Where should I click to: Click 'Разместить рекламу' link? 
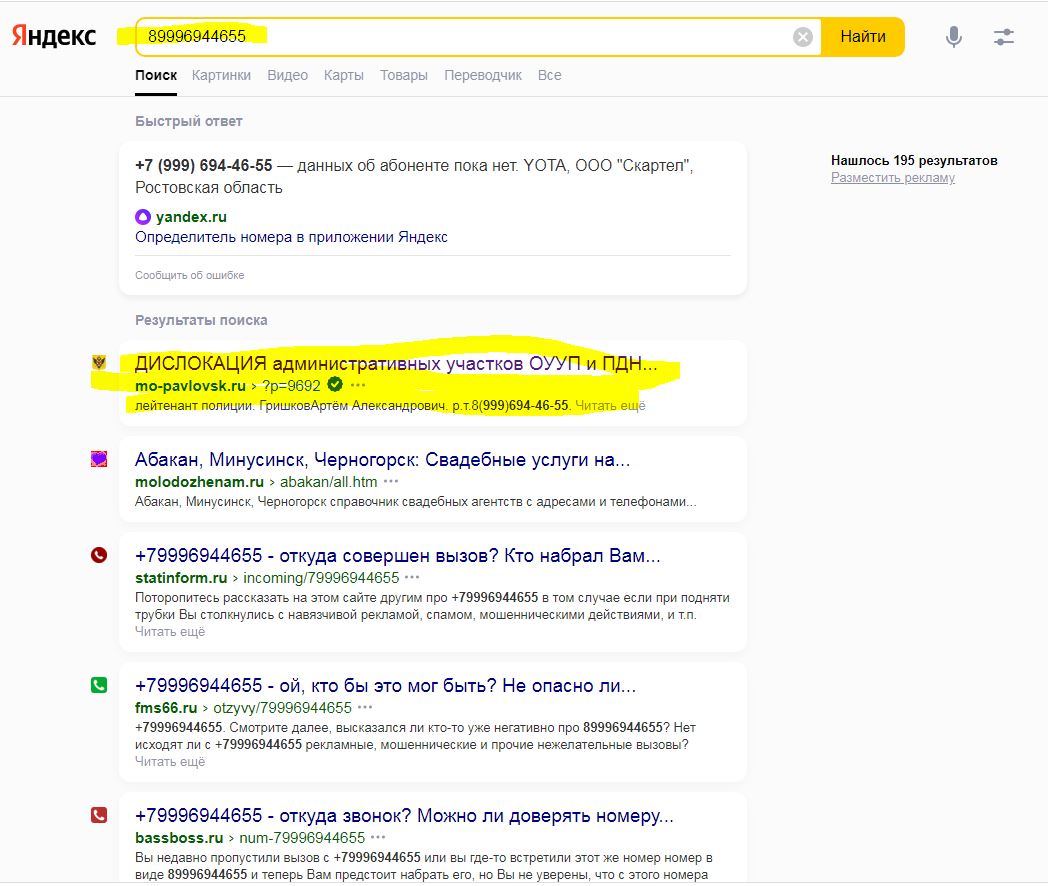click(x=892, y=177)
